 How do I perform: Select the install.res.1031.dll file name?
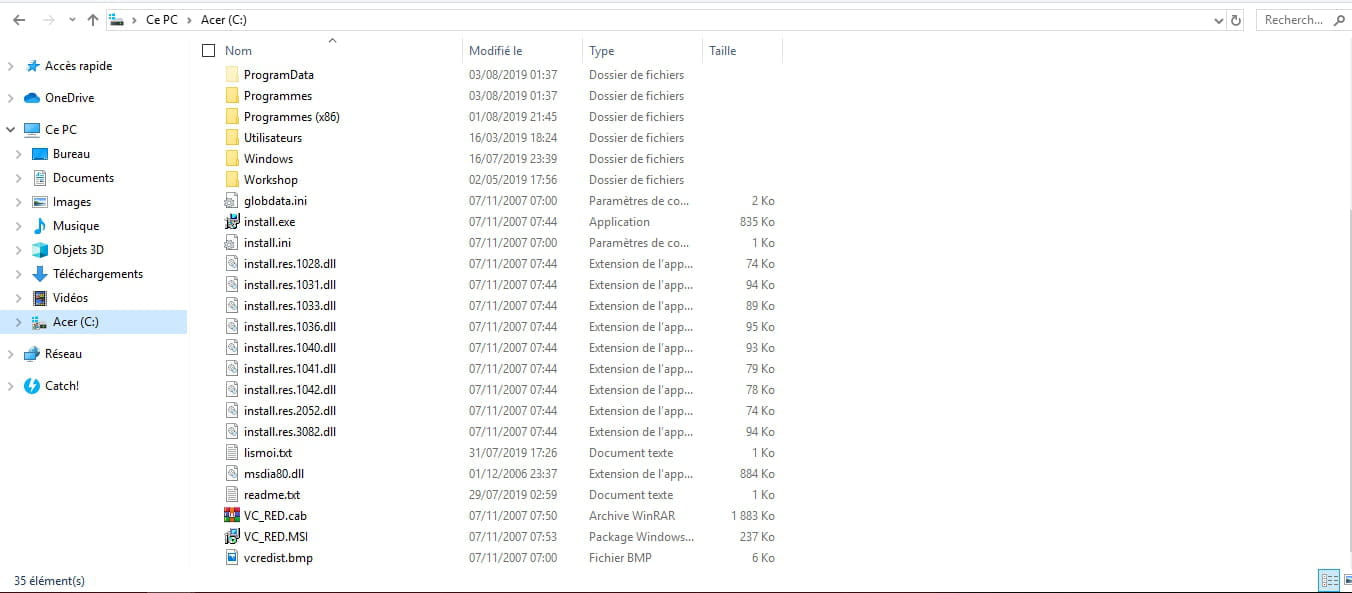290,285
